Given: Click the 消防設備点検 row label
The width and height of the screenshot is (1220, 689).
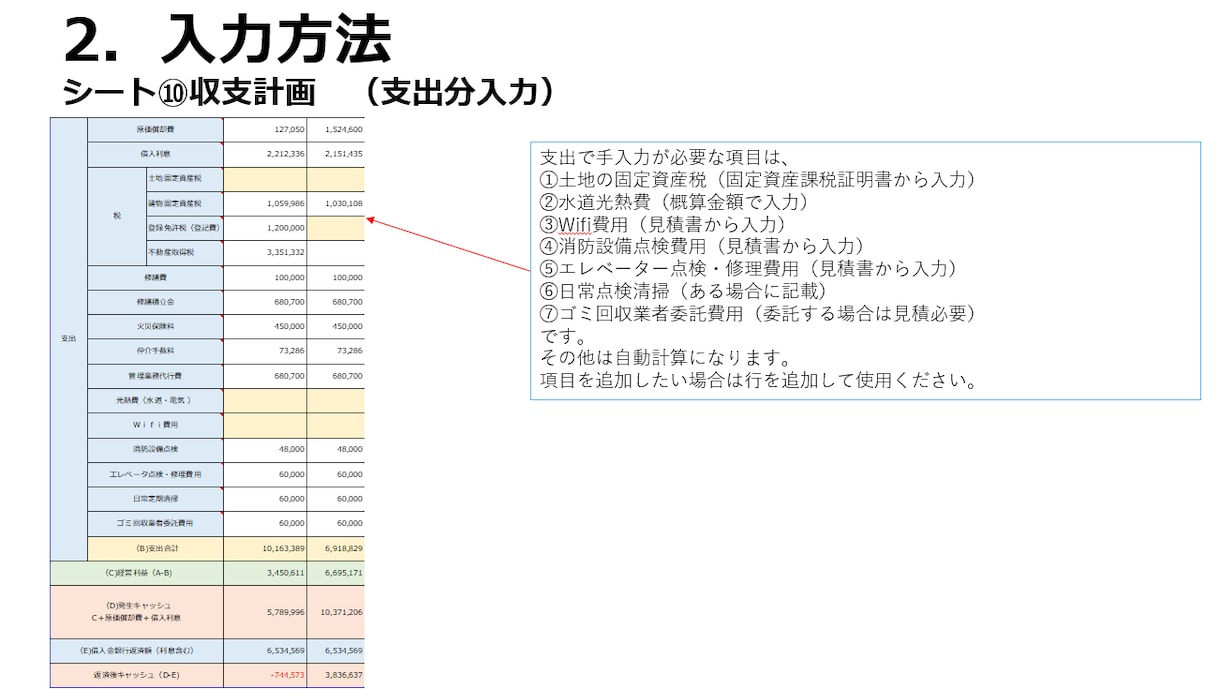Looking at the screenshot, I should 155,450.
